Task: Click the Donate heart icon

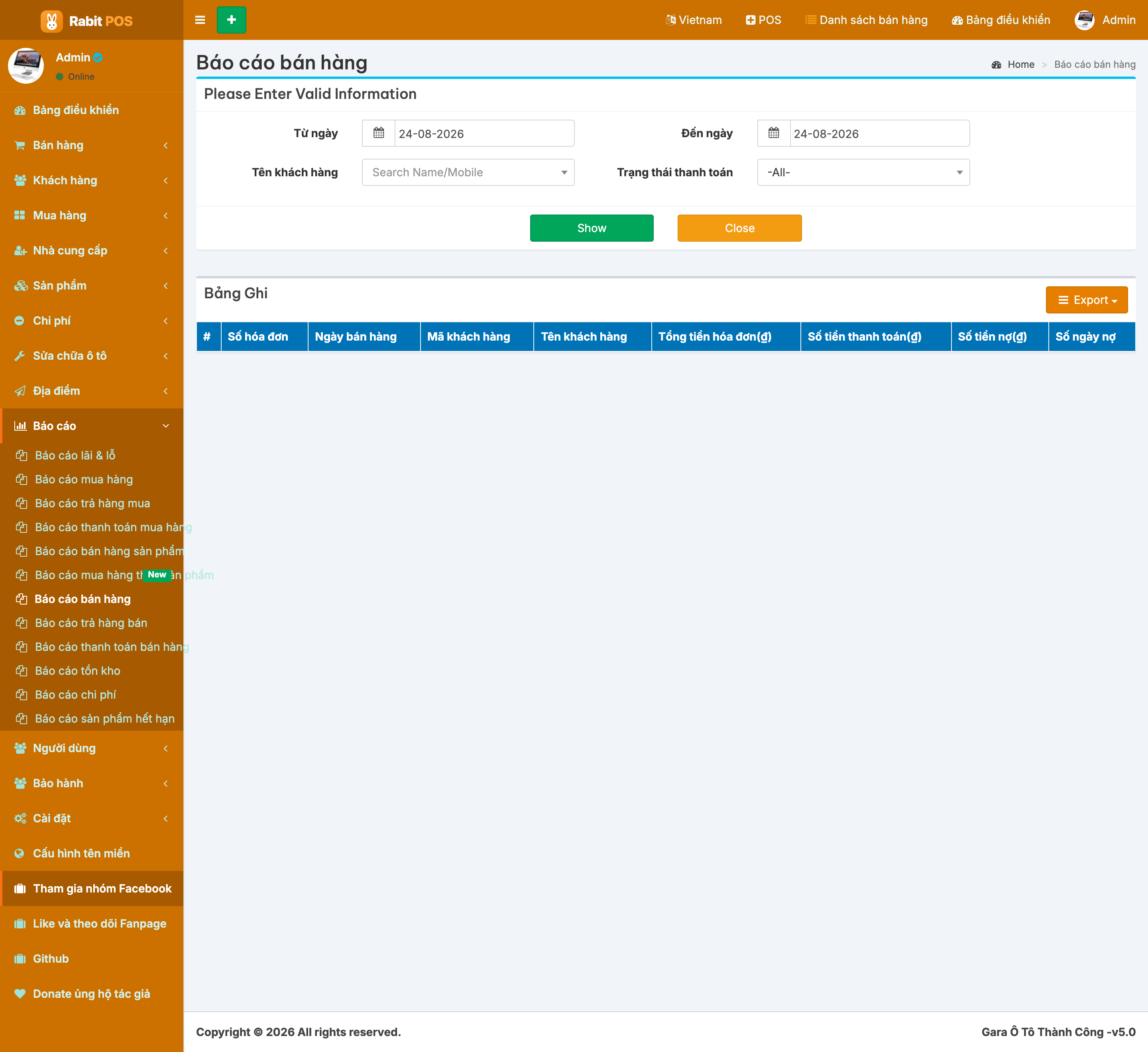Action: [x=20, y=994]
